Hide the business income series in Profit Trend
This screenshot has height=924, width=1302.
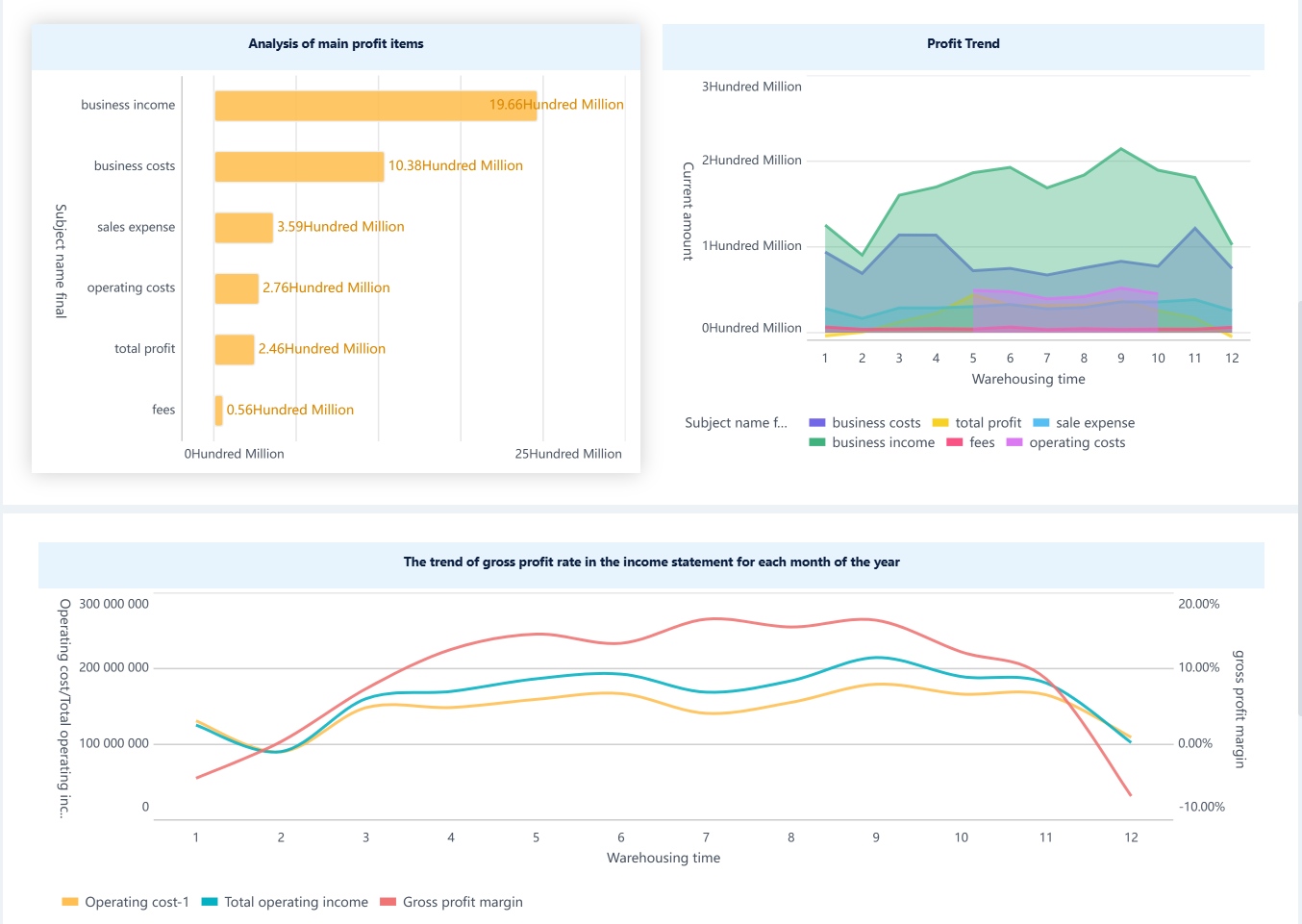point(818,442)
